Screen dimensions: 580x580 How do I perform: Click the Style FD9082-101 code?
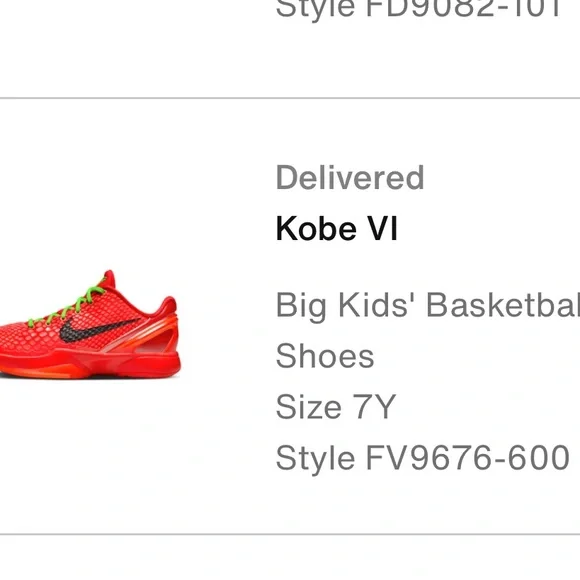click(418, 8)
